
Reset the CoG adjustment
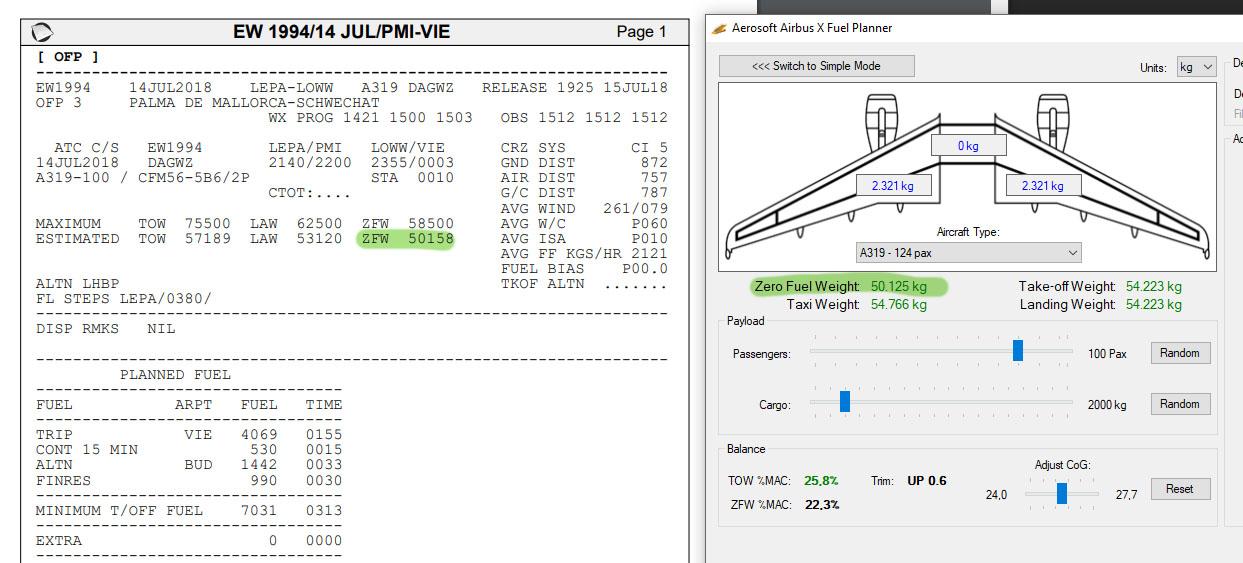[x=1179, y=489]
